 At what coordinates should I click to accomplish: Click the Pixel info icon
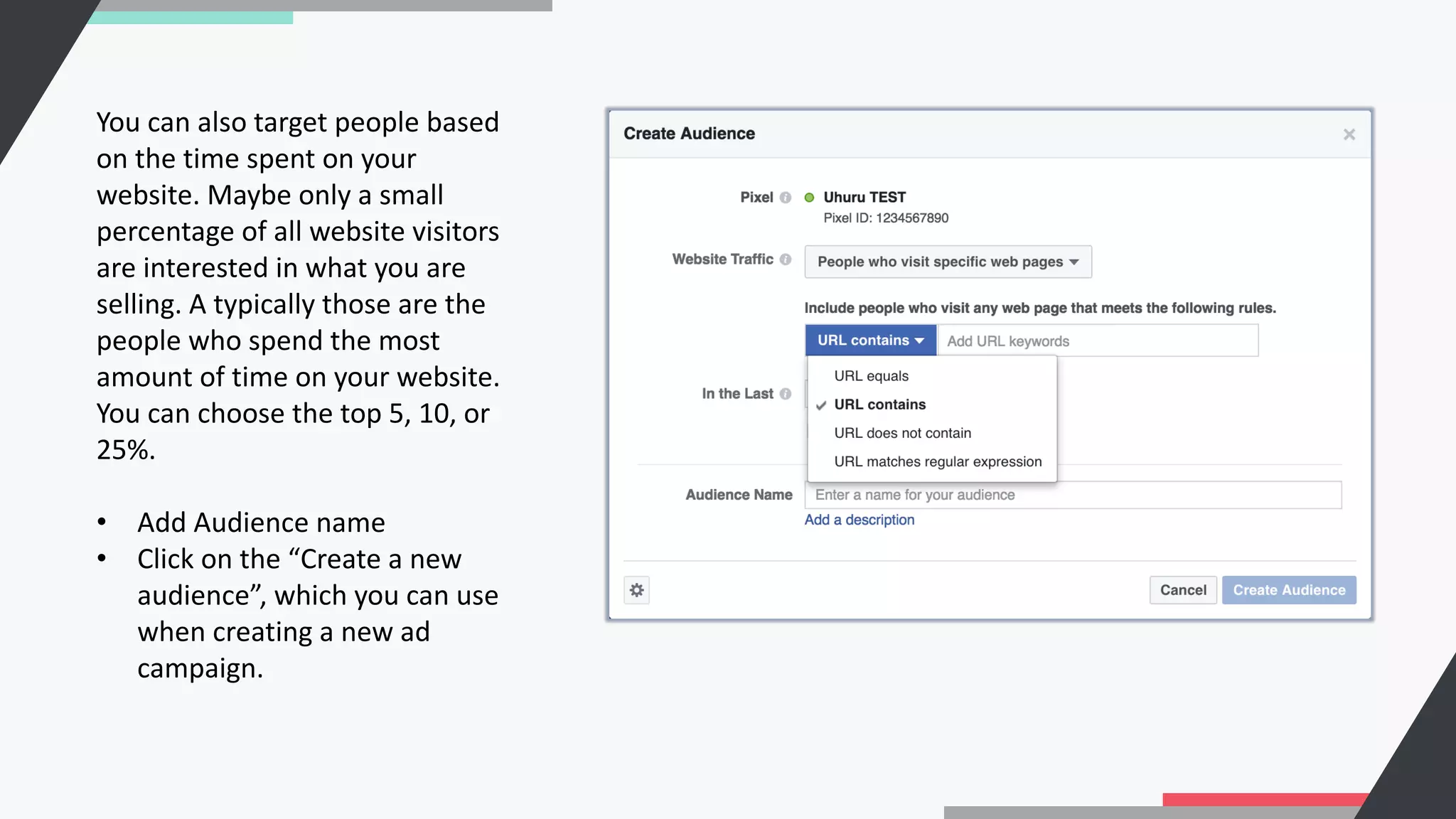pos(785,198)
